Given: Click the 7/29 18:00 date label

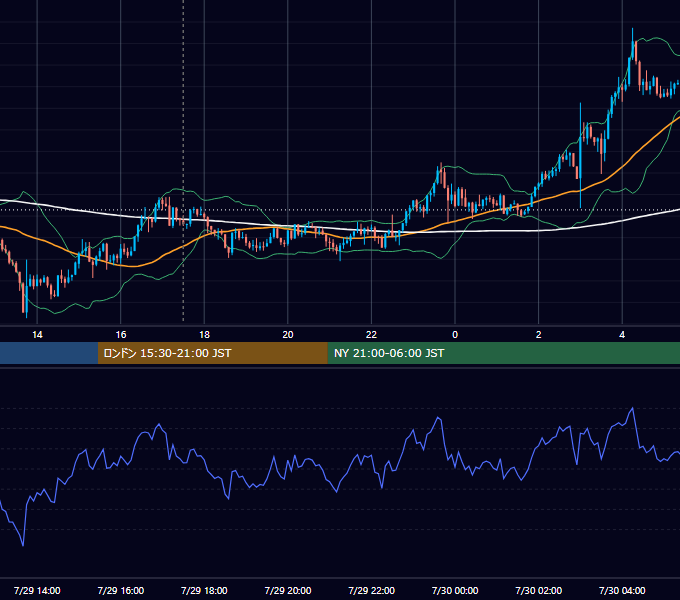Looking at the screenshot, I should click(x=204, y=590).
